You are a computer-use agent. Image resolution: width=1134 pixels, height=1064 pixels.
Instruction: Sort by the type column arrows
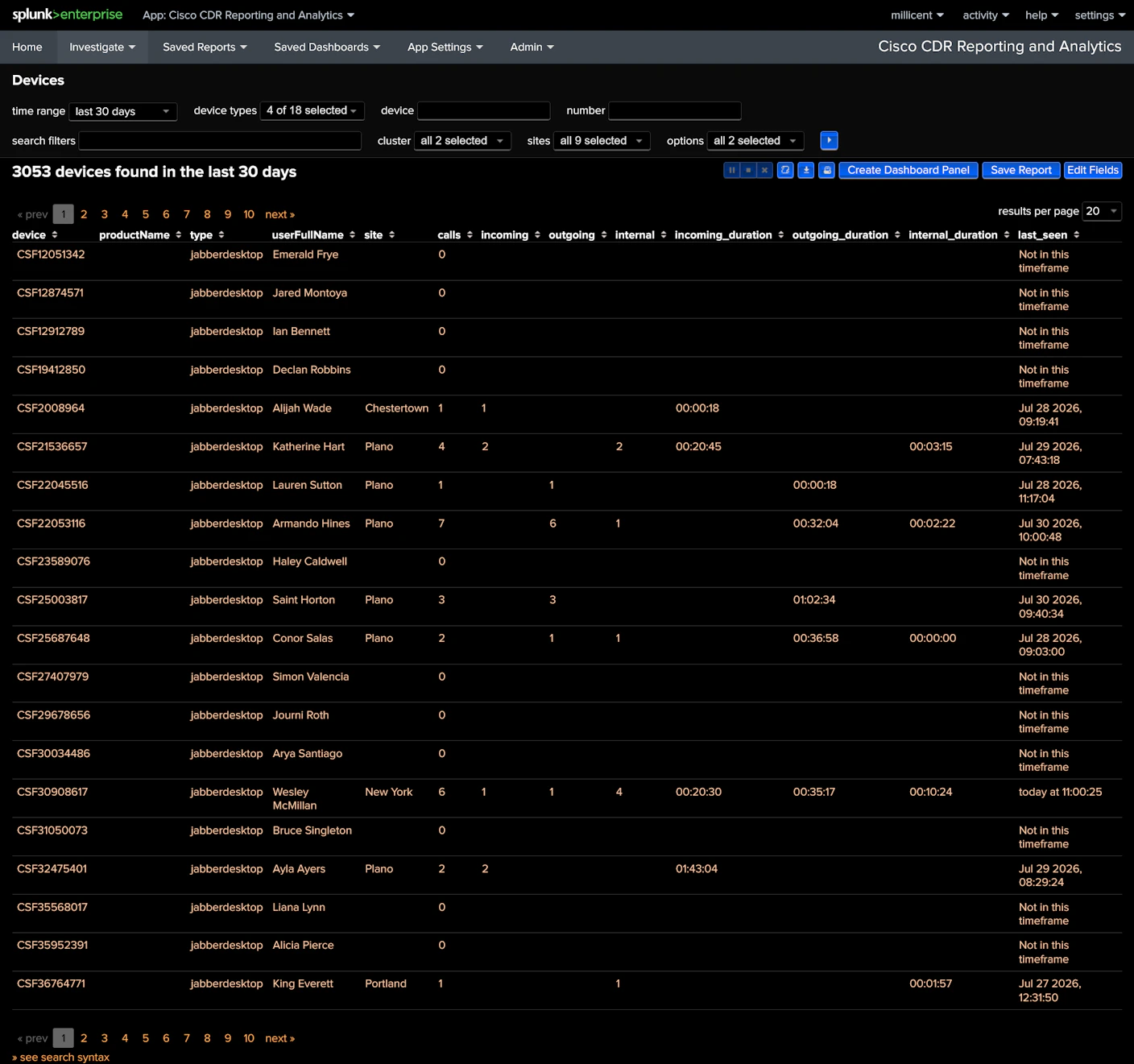221,235
